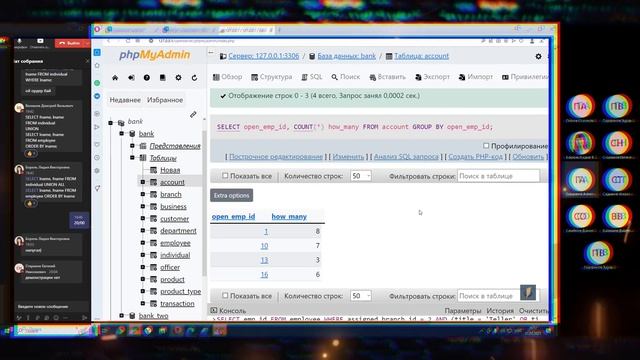640x360 pixels.
Task: Sort by open_emp_id column header
Action: pos(233,217)
